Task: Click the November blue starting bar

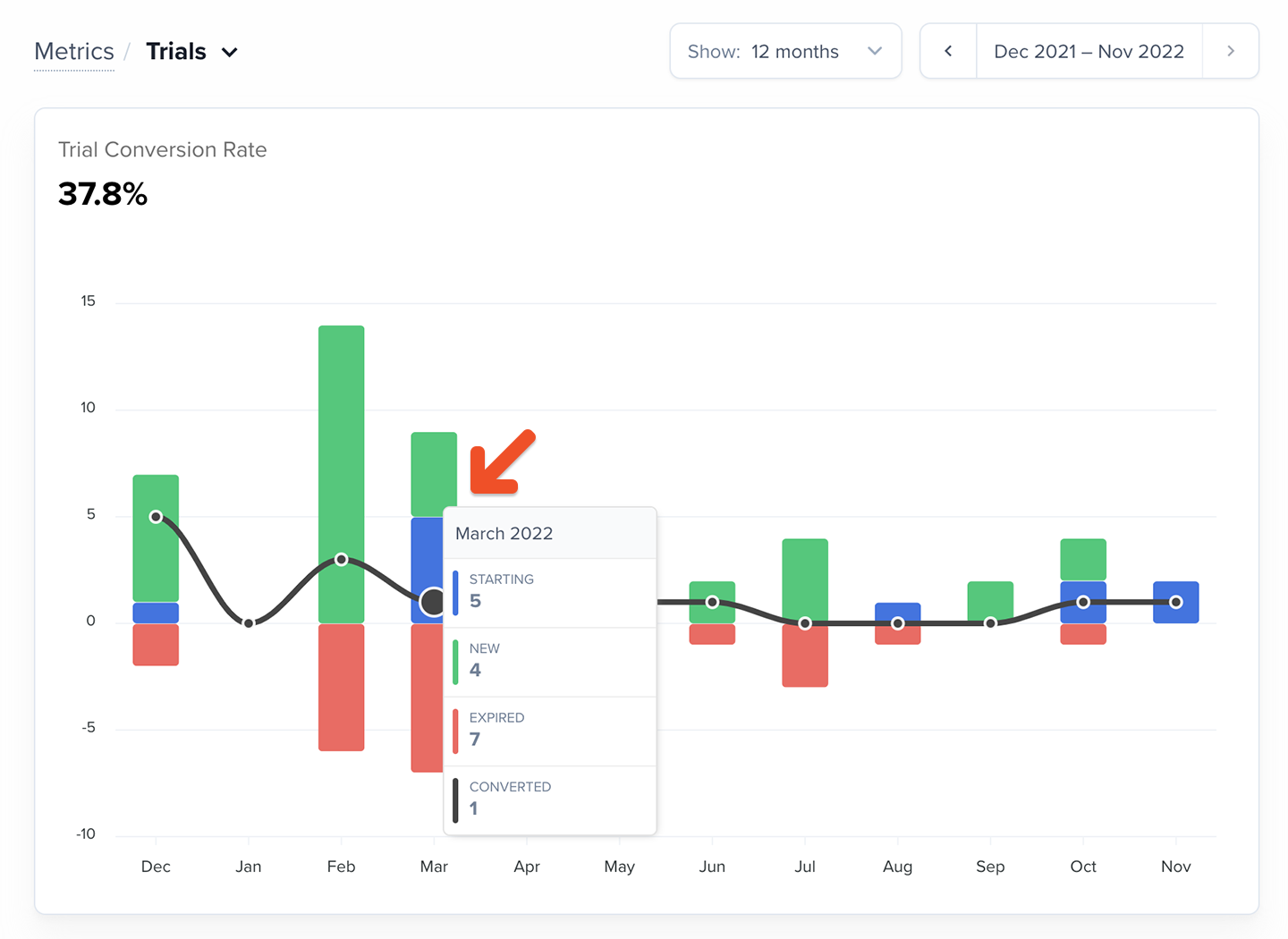Action: [x=1176, y=602]
